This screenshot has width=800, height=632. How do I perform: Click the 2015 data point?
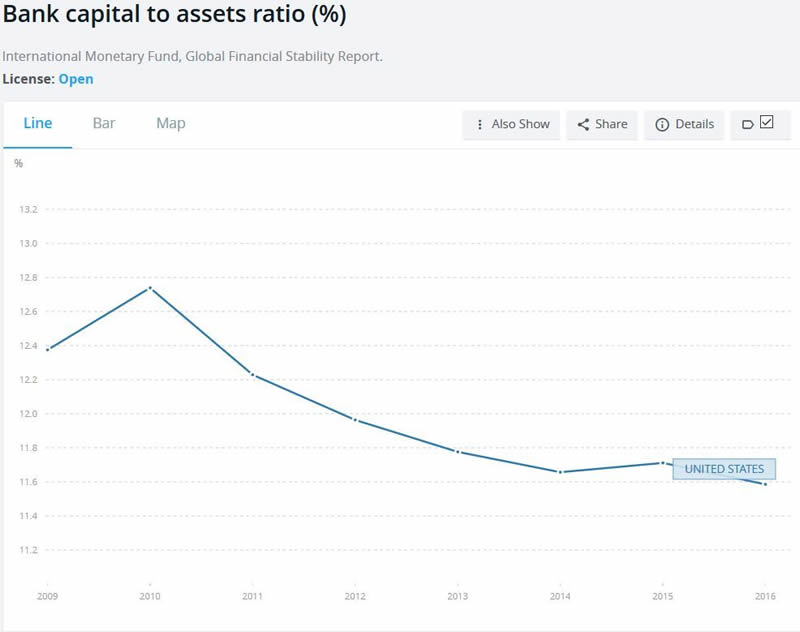click(662, 462)
